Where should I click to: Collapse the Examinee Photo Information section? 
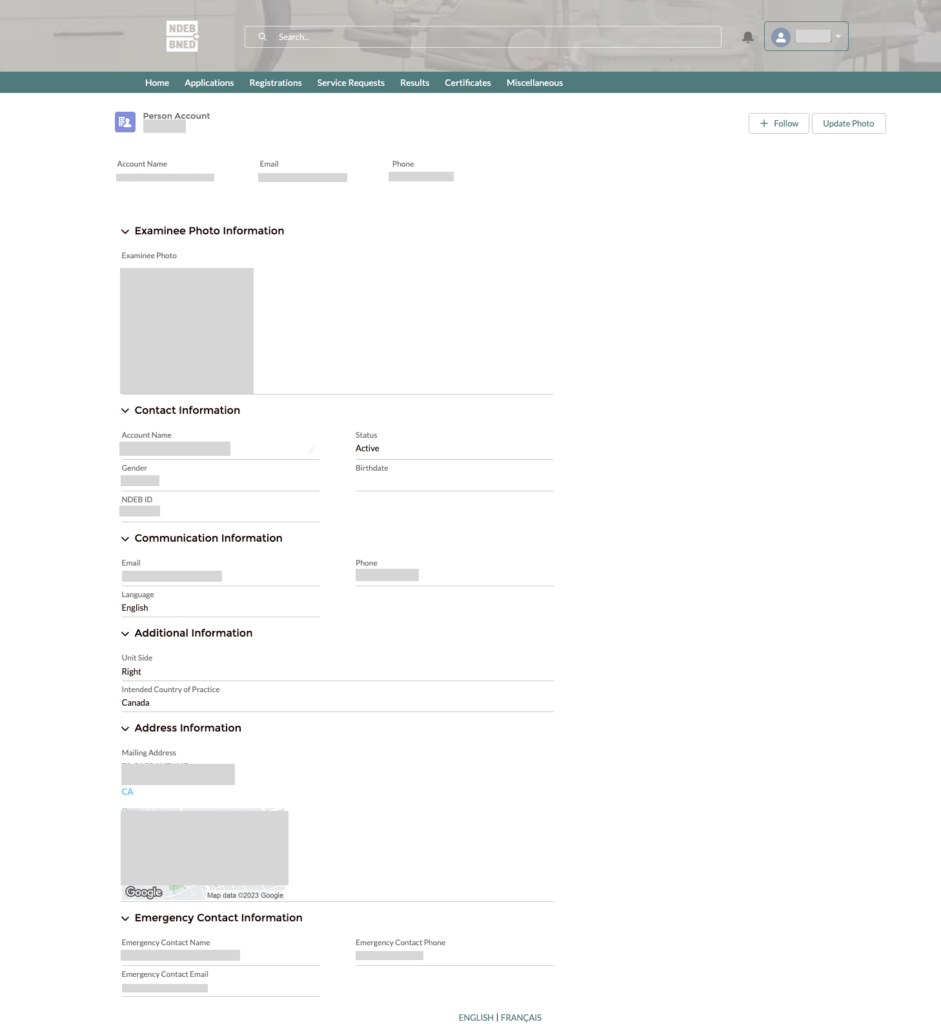click(x=125, y=231)
